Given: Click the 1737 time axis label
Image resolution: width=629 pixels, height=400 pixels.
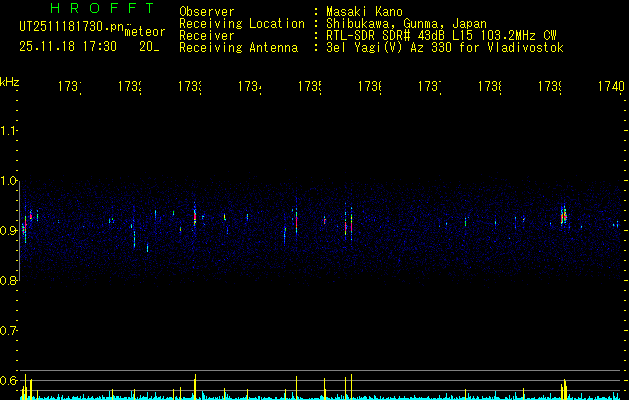Looking at the screenshot, I should point(430,86).
